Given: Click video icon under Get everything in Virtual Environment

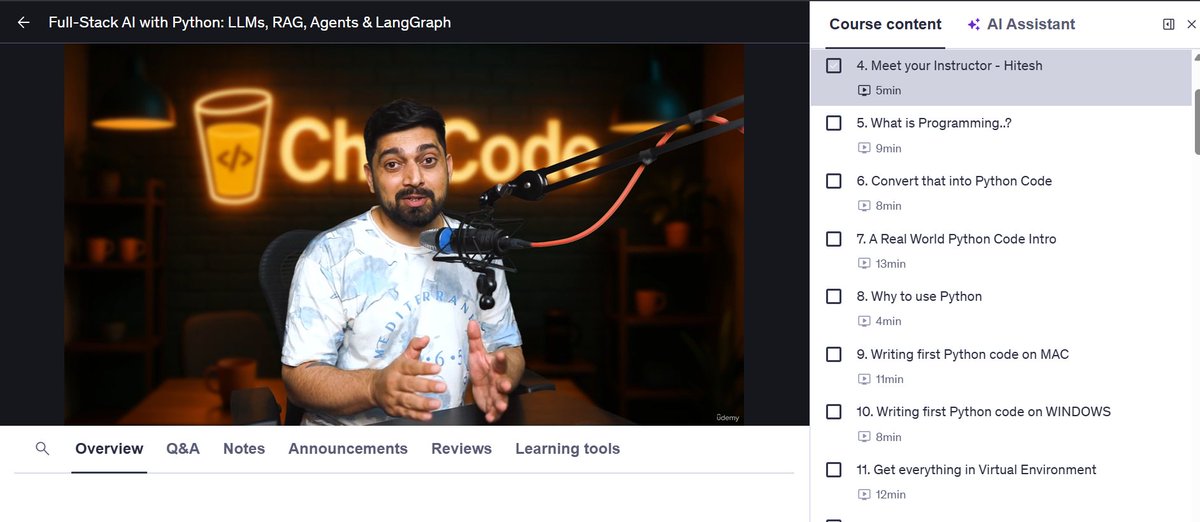Looking at the screenshot, I should click(864, 495).
